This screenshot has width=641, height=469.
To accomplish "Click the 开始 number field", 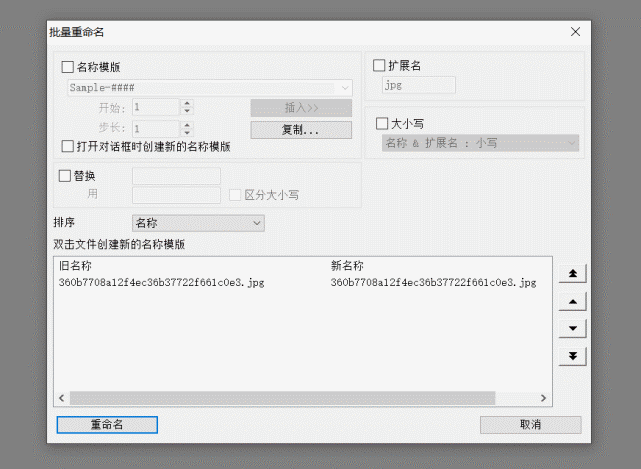I will (x=156, y=108).
